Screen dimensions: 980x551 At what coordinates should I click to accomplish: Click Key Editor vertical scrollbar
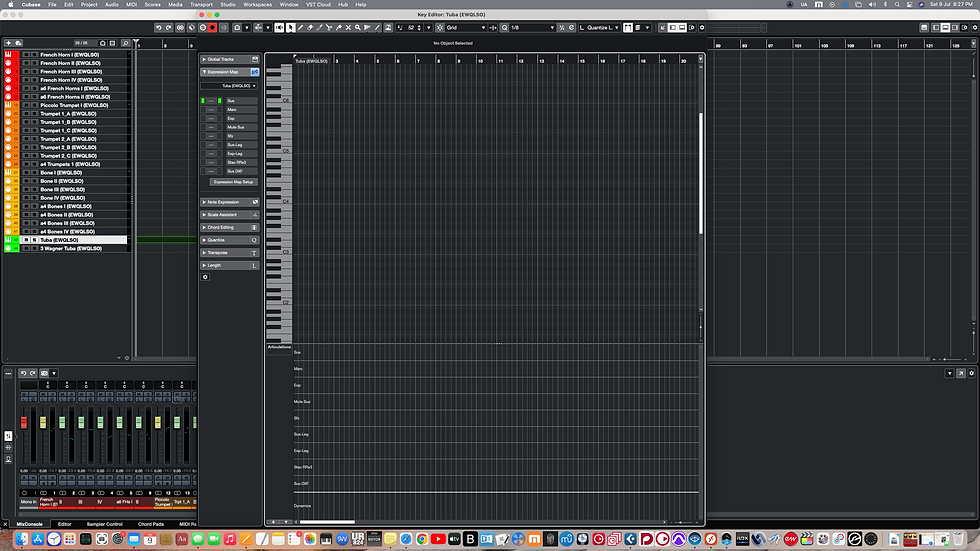[701, 174]
